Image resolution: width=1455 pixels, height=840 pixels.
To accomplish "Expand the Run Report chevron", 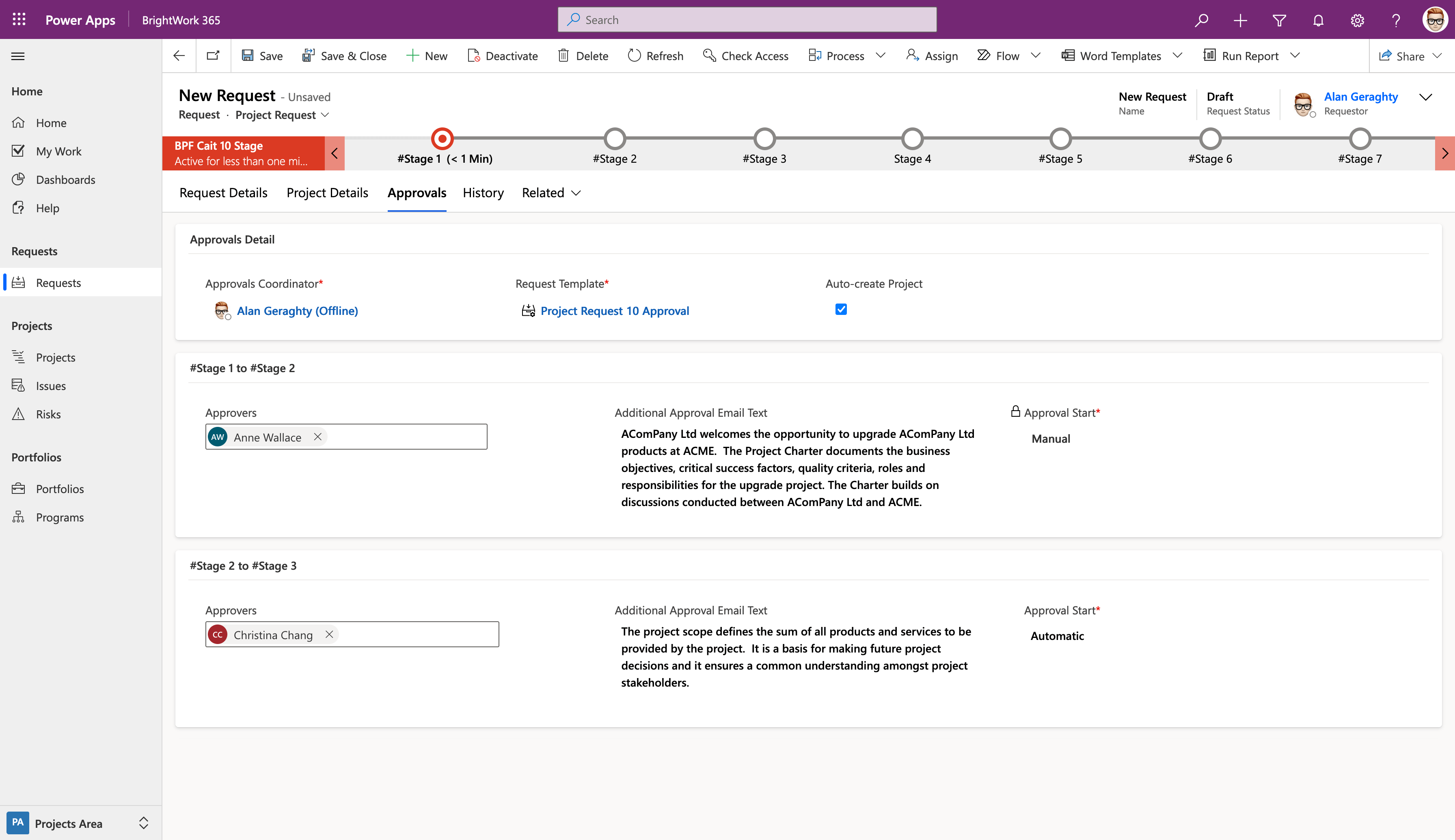I will [x=1295, y=56].
